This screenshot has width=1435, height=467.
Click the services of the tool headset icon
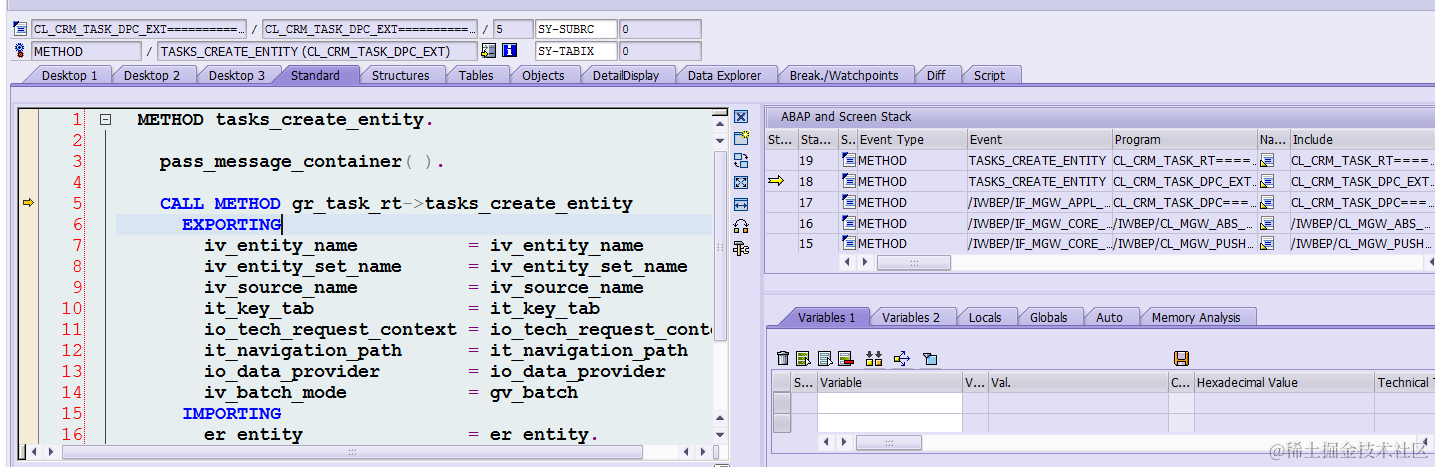741,226
